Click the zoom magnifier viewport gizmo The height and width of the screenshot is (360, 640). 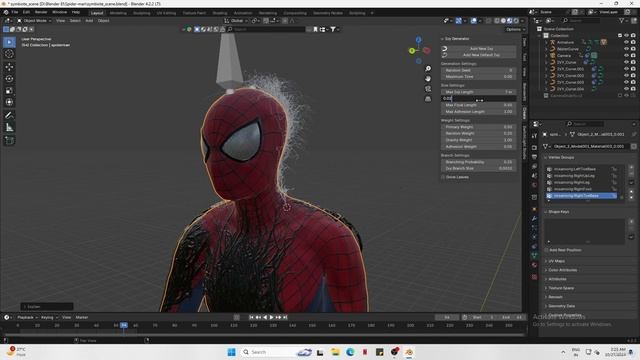(x=428, y=69)
